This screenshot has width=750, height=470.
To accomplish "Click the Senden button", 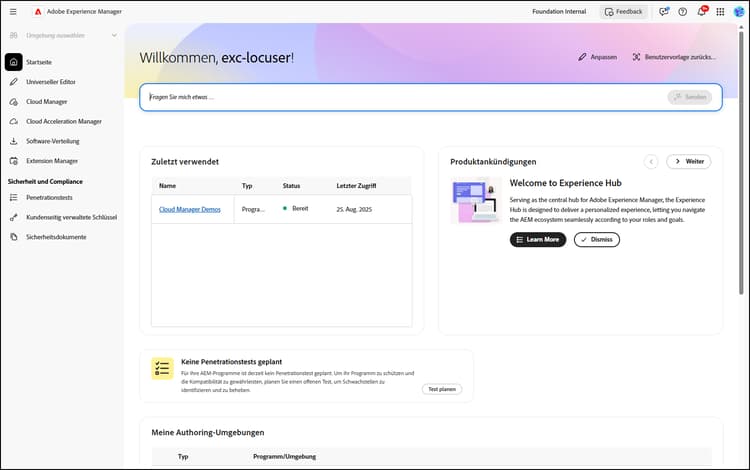I will tap(690, 97).
